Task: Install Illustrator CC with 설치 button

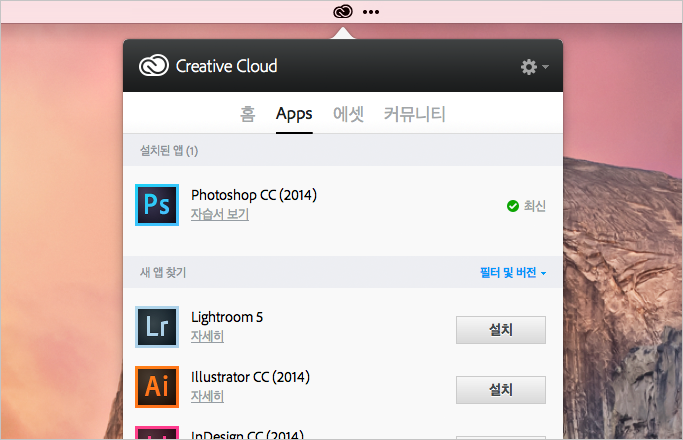Action: [500, 390]
